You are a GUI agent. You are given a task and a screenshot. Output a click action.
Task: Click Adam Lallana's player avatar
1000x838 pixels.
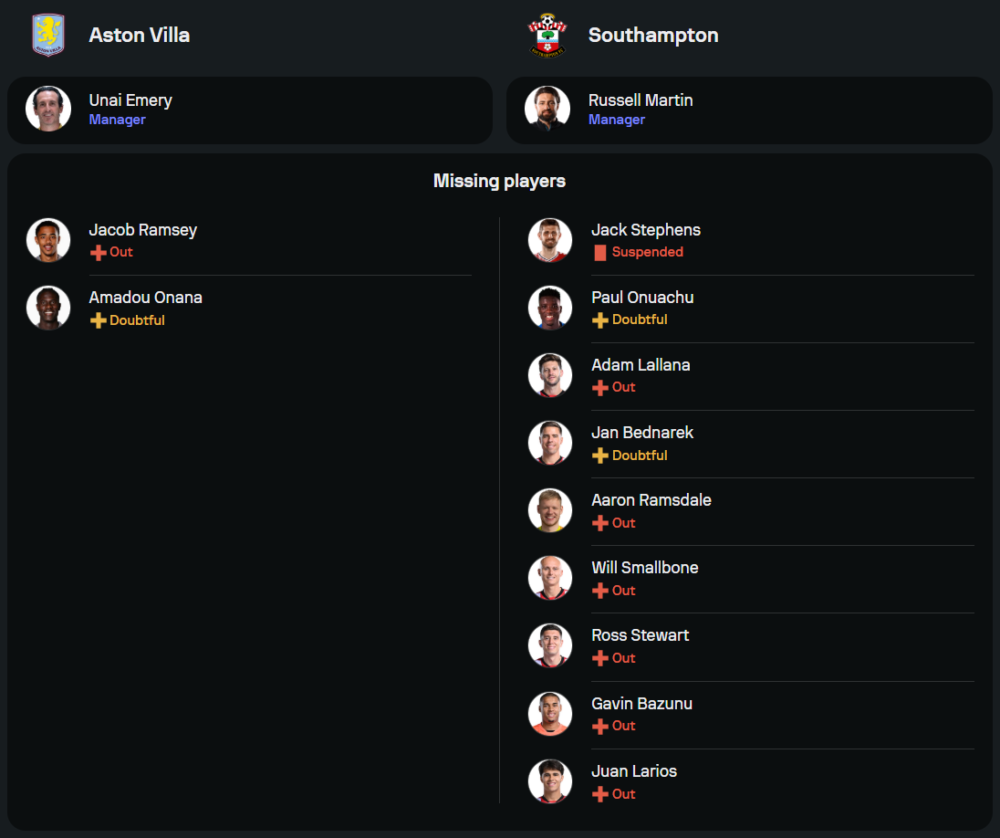550,375
